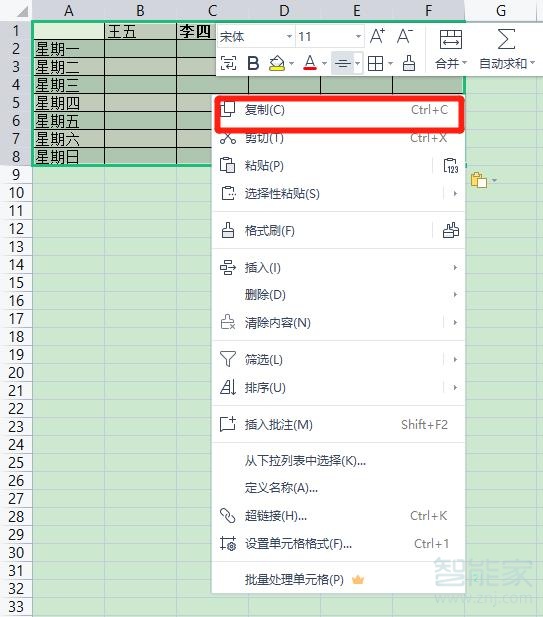The image size is (543, 617).
Task: Click the insert comment icon
Action: [228, 425]
